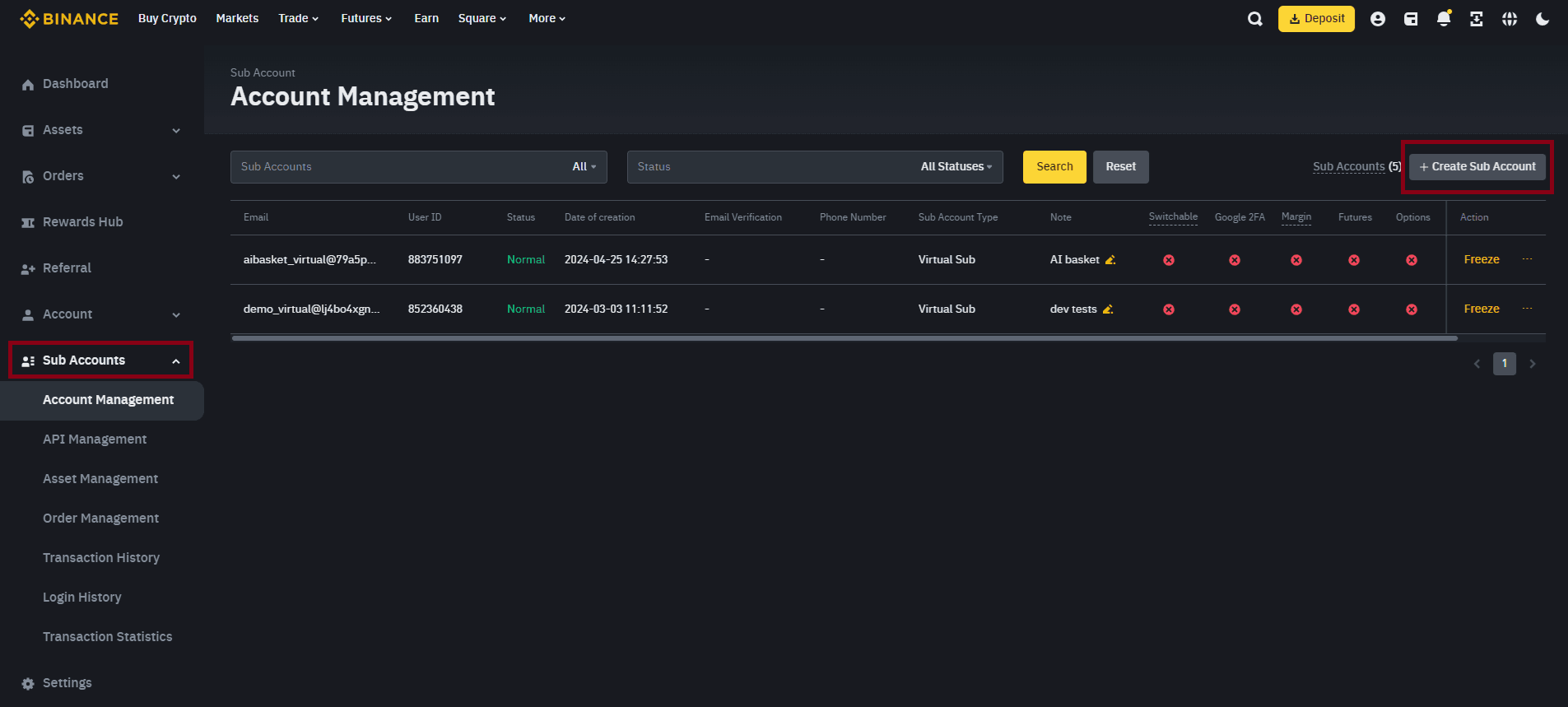Click the Assets sidebar icon
Screen dimensions: 1568x707
pyautogui.click(x=28, y=131)
